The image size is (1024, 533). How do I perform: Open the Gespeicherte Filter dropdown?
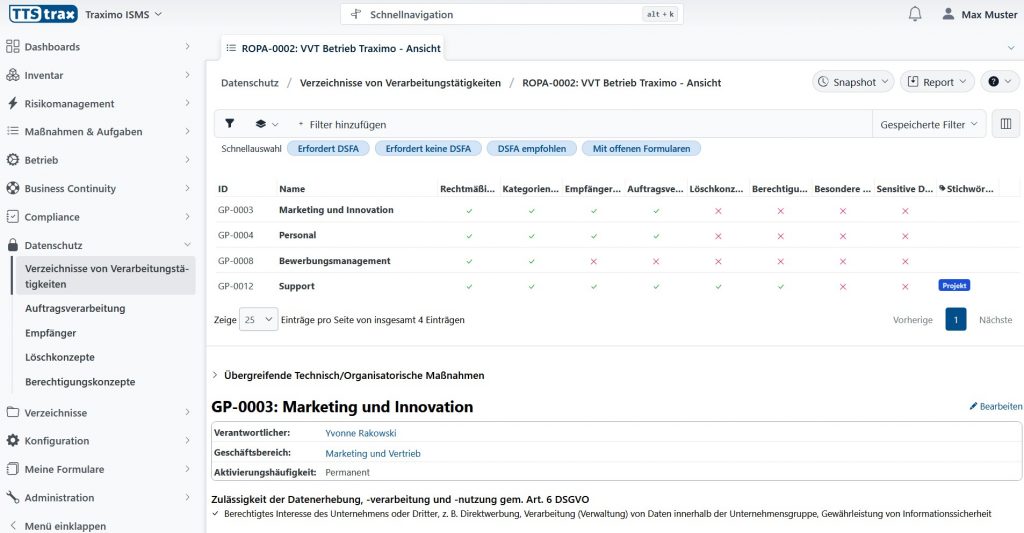click(929, 124)
